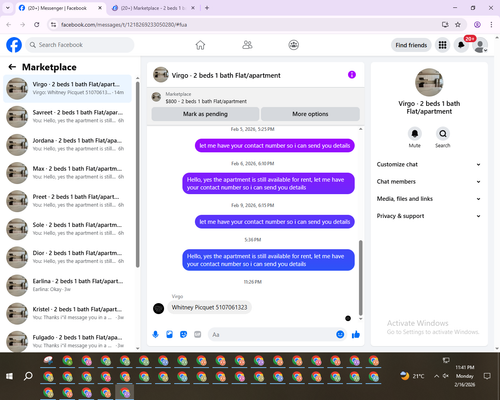Close the Marketplace browser tab
The width and height of the screenshot is (500, 400).
pyautogui.click(x=193, y=8)
